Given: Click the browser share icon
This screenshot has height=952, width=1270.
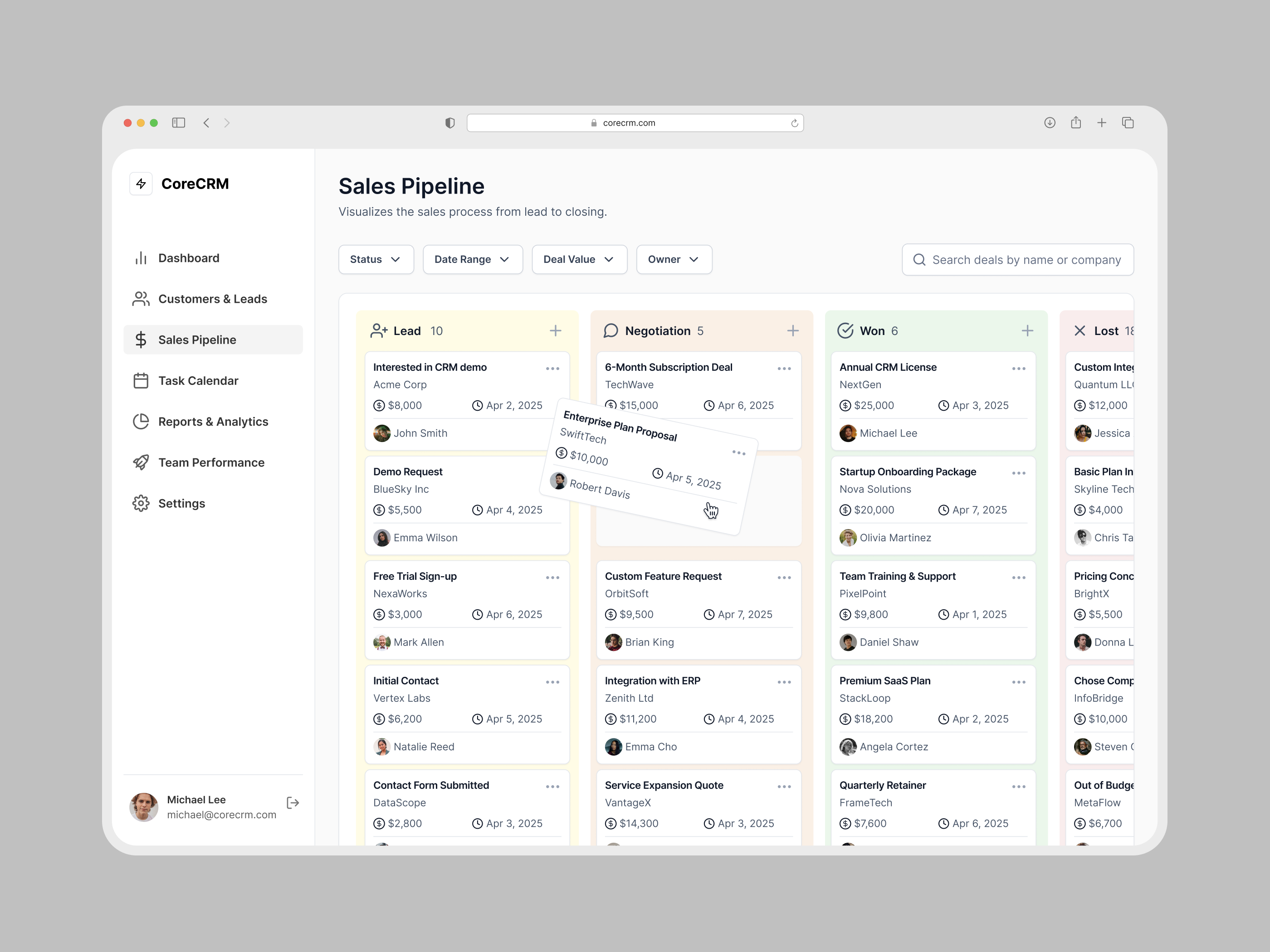Looking at the screenshot, I should (x=1075, y=123).
